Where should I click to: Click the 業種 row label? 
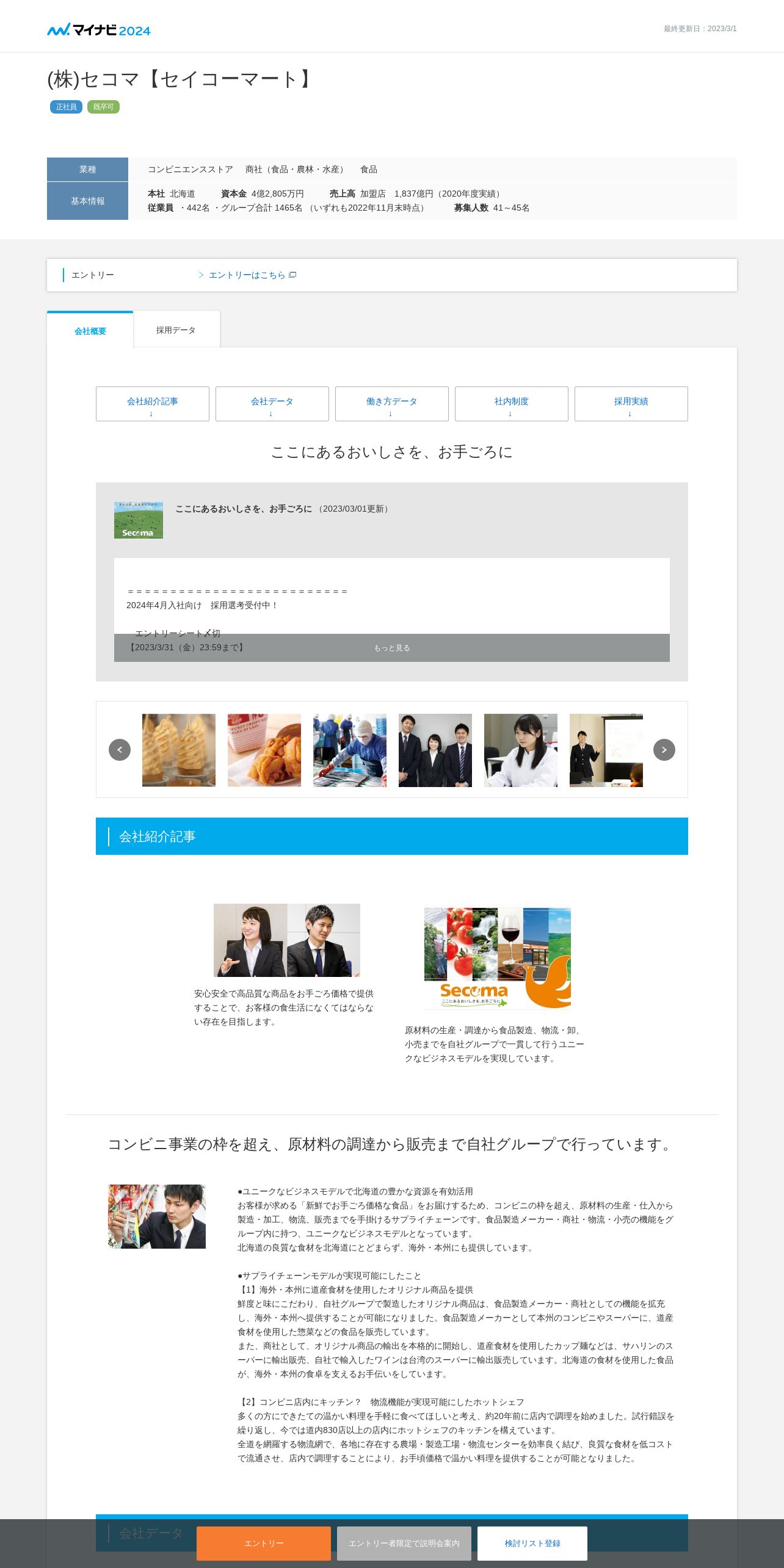pos(87,169)
